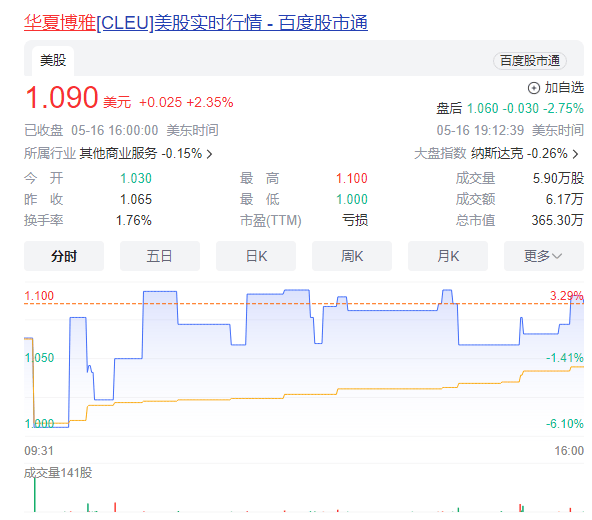Expand industry chevron after 其他商业服务 -0.15%
The image size is (592, 520).
pyautogui.click(x=210, y=154)
